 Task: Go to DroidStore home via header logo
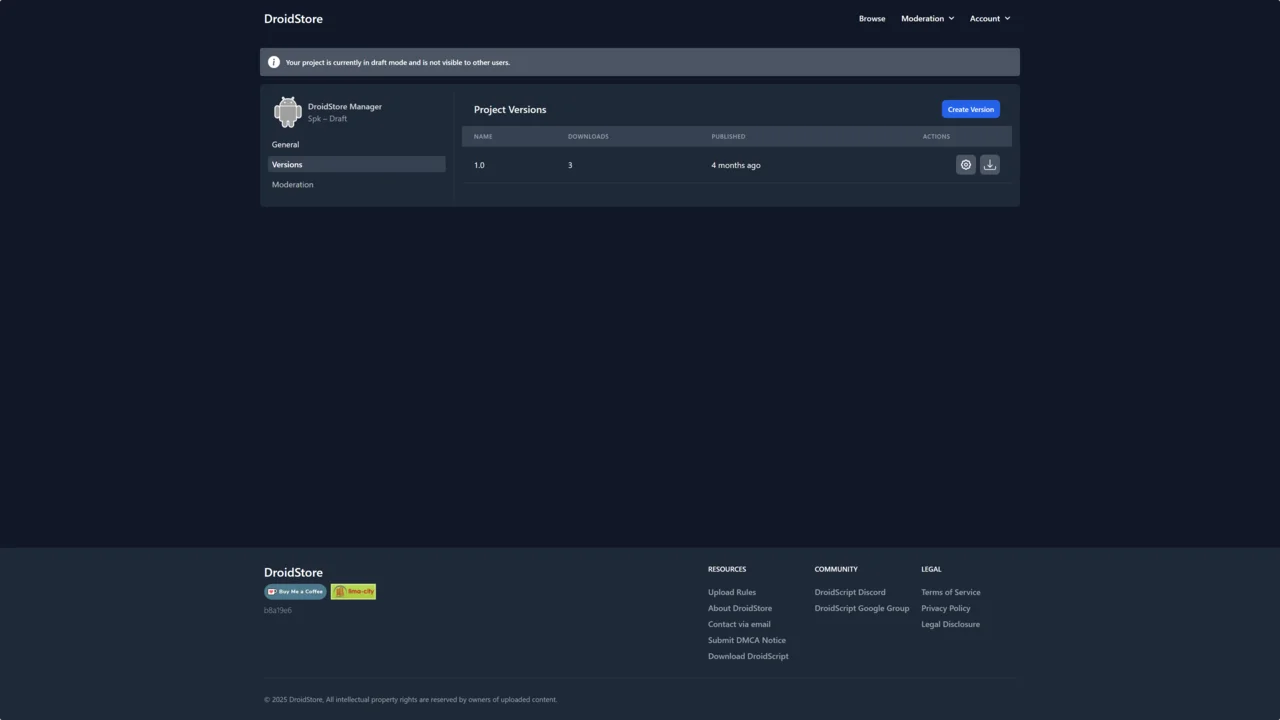click(293, 18)
